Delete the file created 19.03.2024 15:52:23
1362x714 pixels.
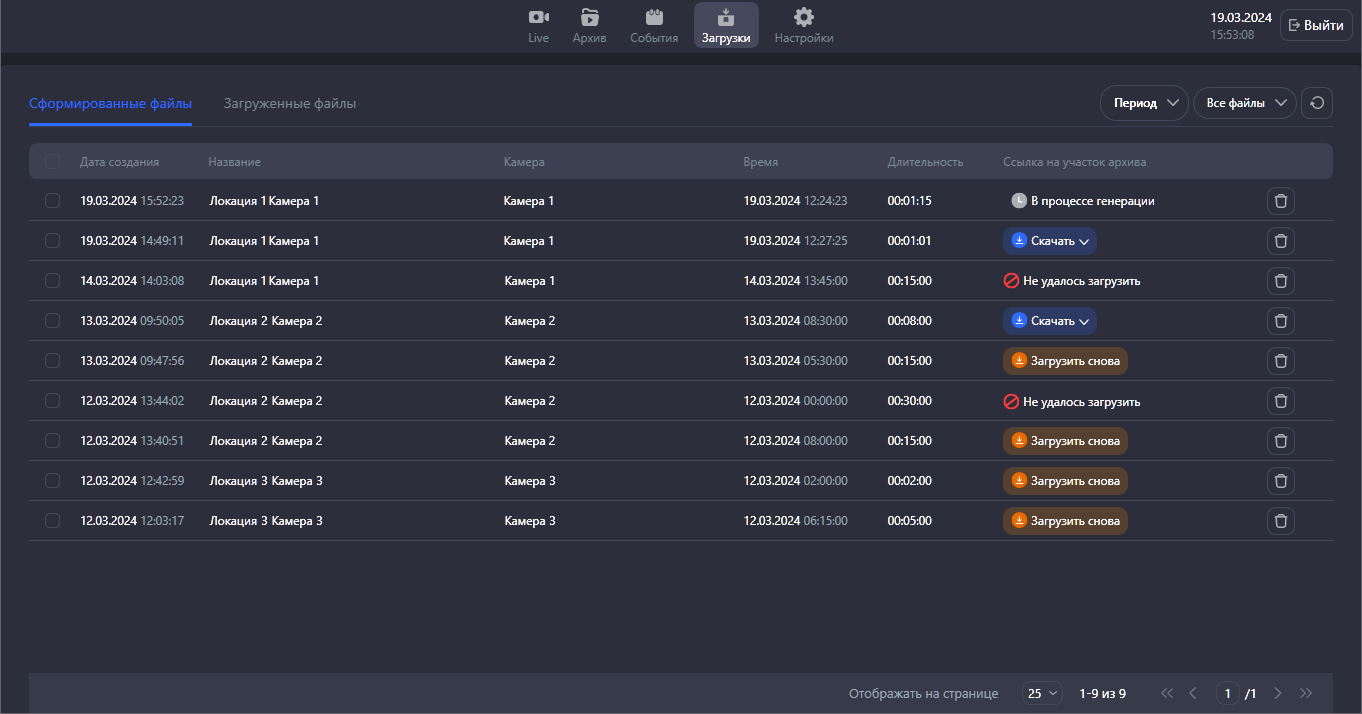click(x=1281, y=201)
